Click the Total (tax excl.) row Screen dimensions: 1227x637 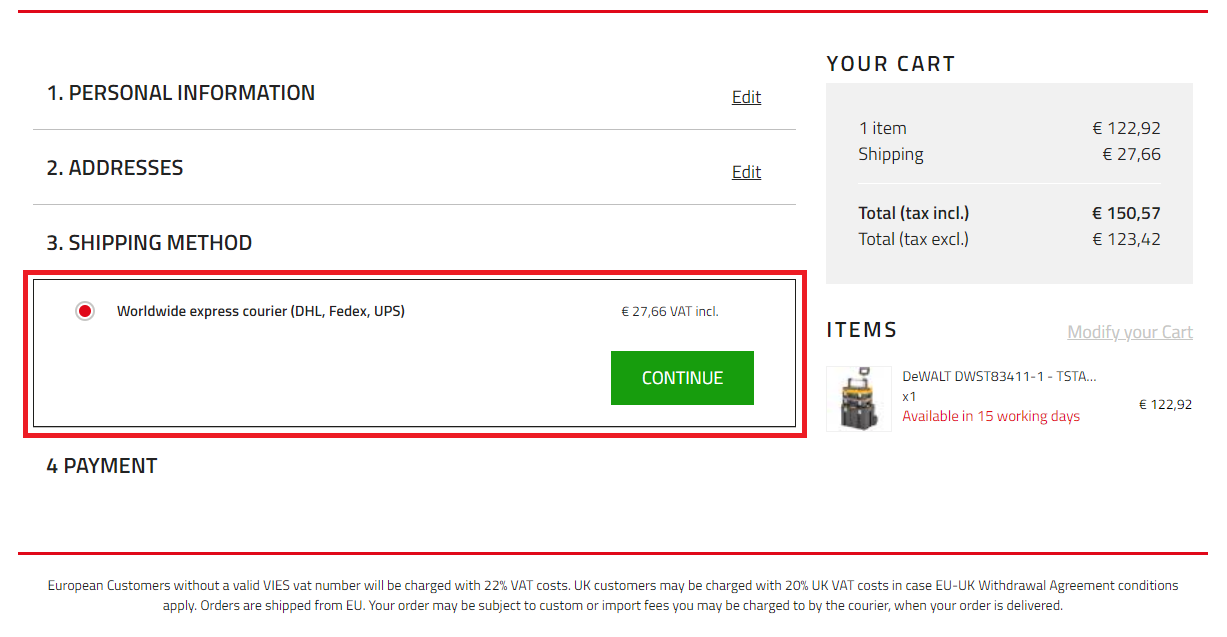pos(1009,239)
